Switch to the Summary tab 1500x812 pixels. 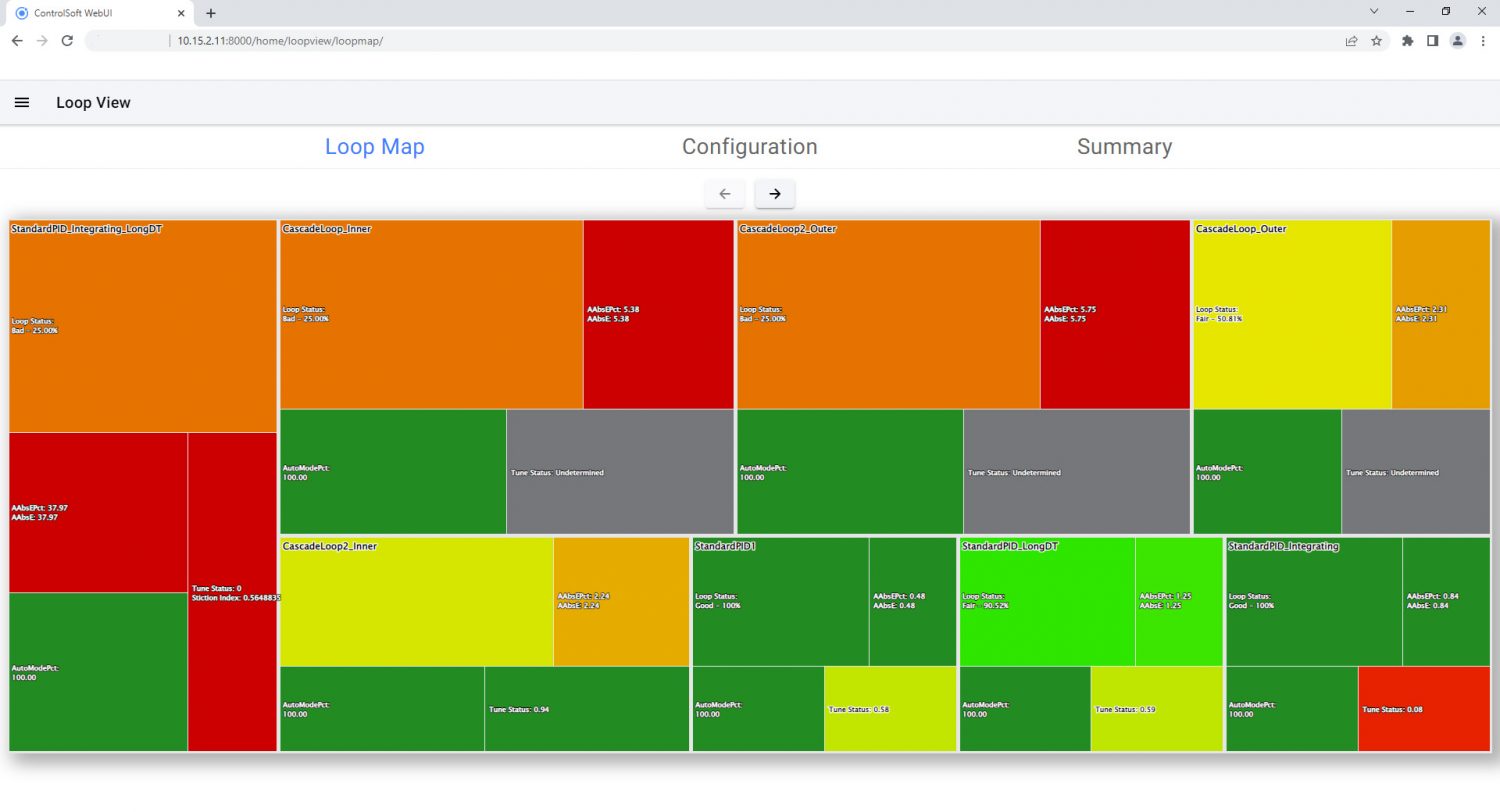point(1124,146)
